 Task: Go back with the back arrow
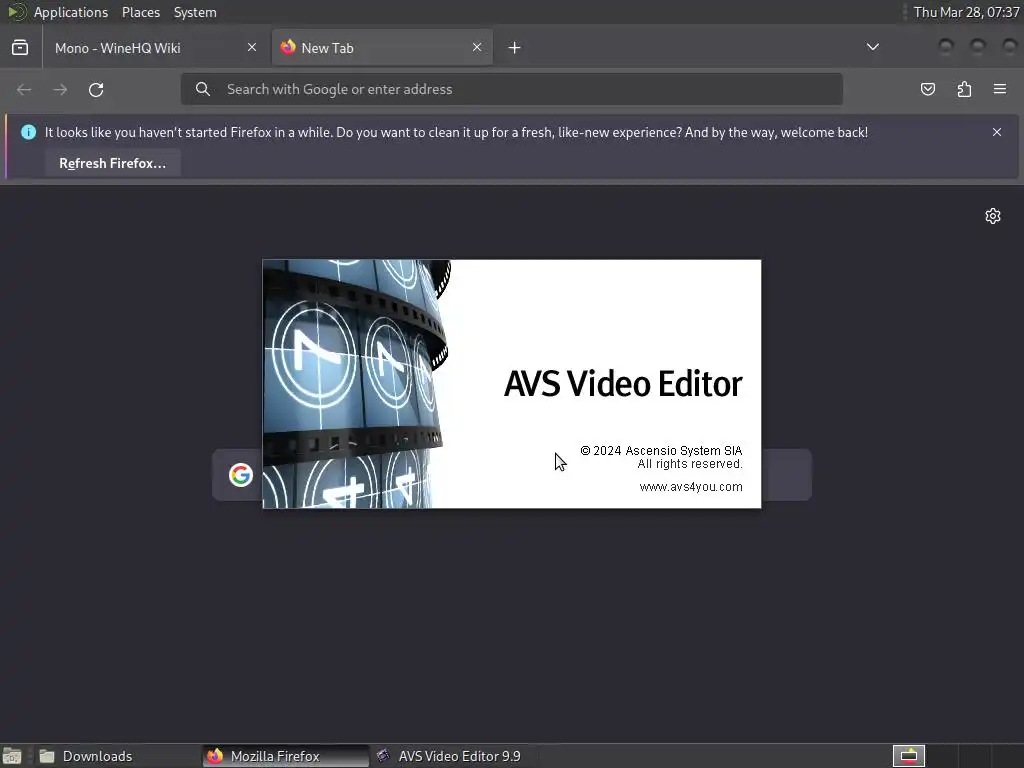24,89
